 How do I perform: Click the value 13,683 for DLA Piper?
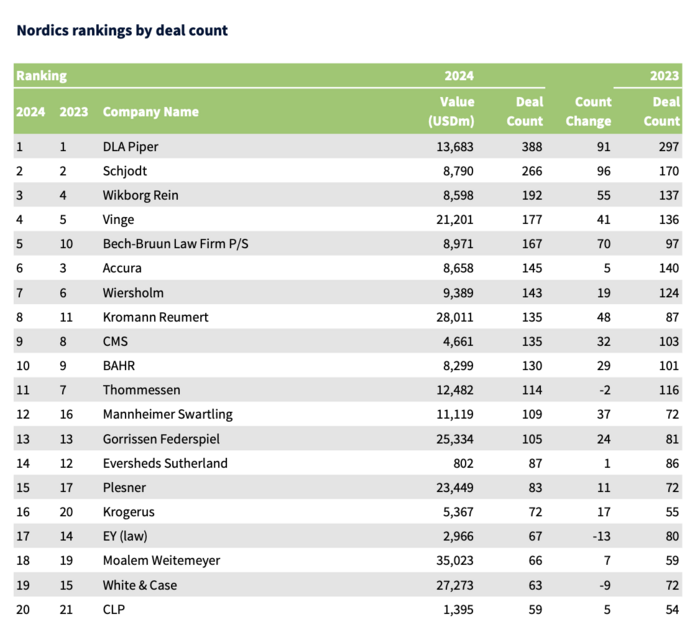(x=455, y=147)
